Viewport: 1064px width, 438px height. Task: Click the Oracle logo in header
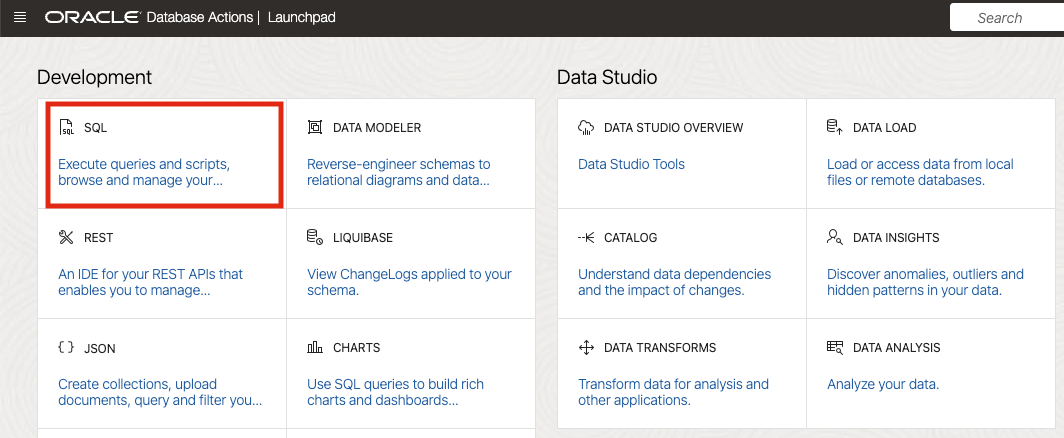[x=91, y=18]
